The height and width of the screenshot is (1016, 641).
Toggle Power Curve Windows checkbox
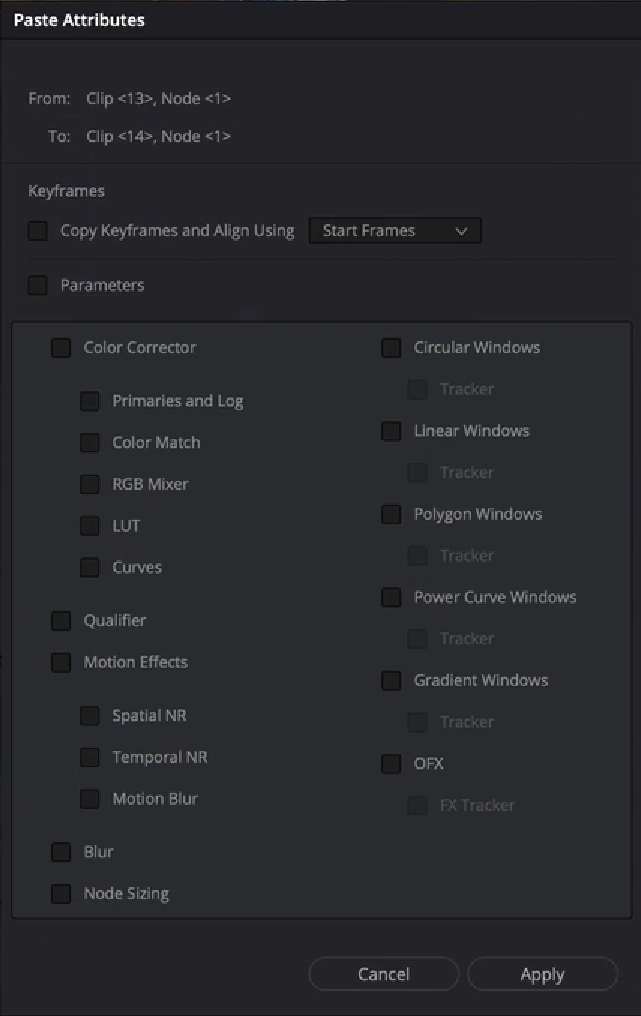[391, 598]
